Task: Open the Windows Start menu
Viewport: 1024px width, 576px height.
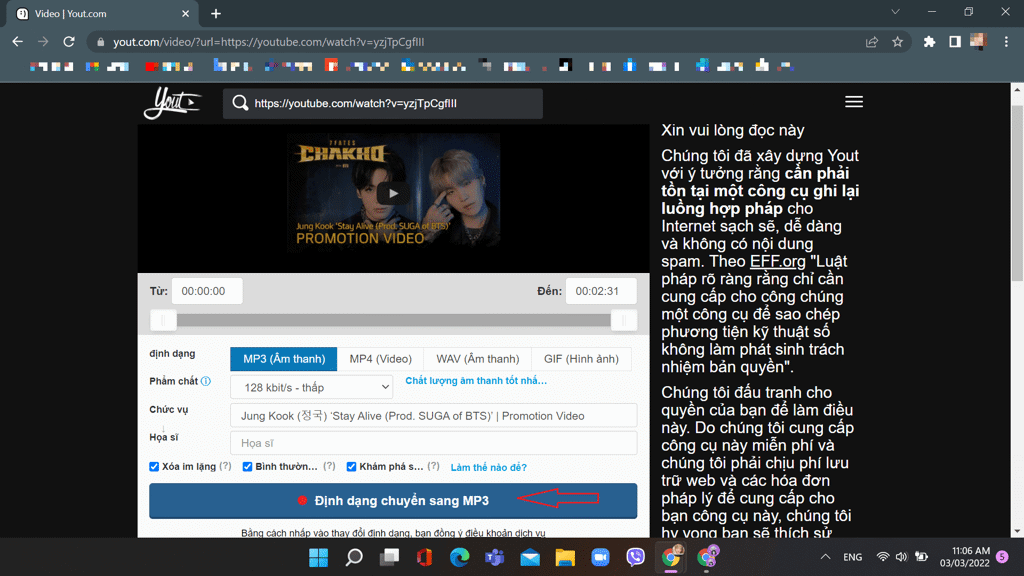Action: pos(319,558)
